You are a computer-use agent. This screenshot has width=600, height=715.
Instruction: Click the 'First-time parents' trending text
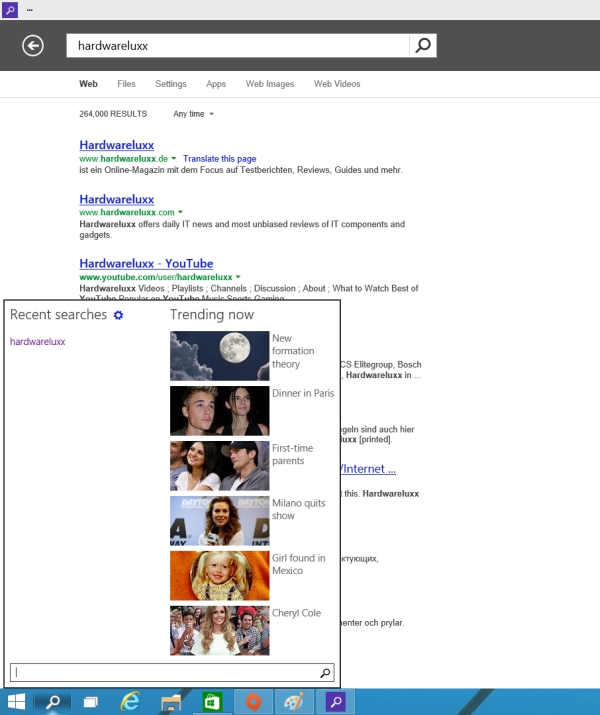tap(292, 454)
